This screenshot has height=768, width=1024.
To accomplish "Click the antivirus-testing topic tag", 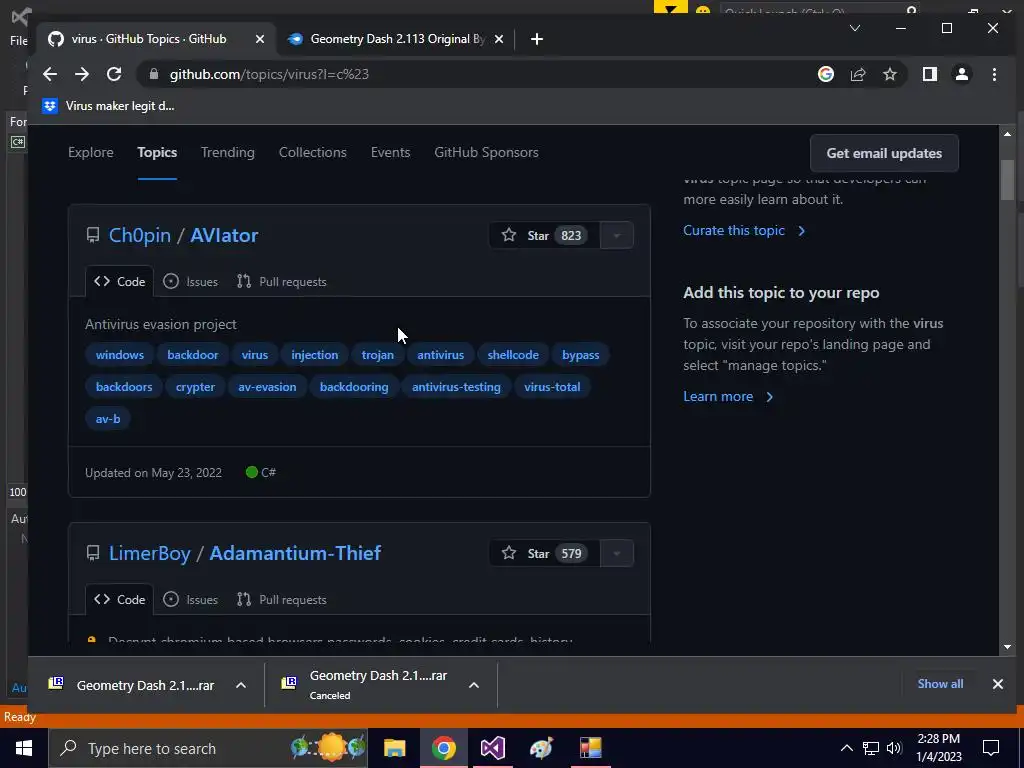I will click(456, 387).
